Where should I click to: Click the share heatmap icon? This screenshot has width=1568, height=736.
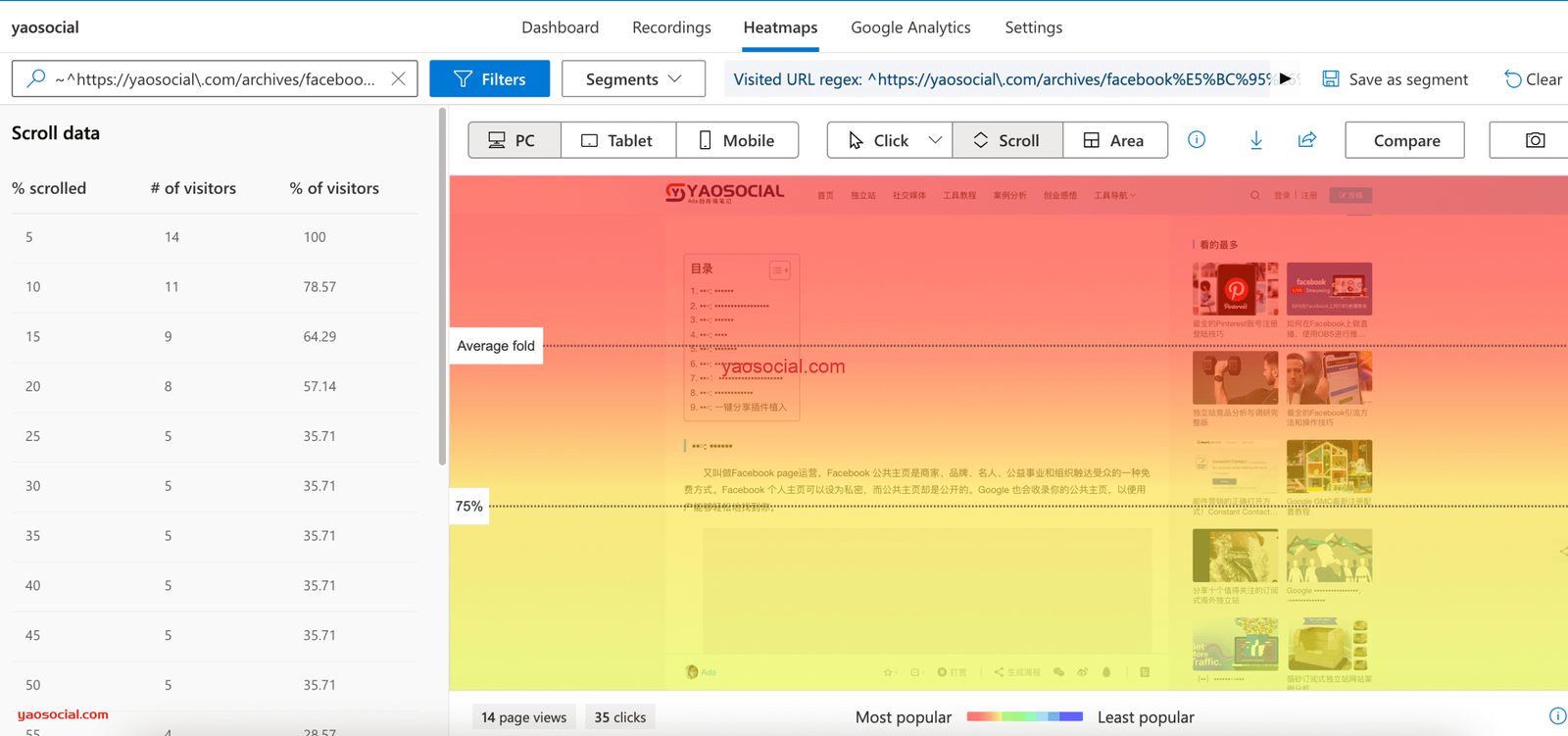(x=1307, y=140)
